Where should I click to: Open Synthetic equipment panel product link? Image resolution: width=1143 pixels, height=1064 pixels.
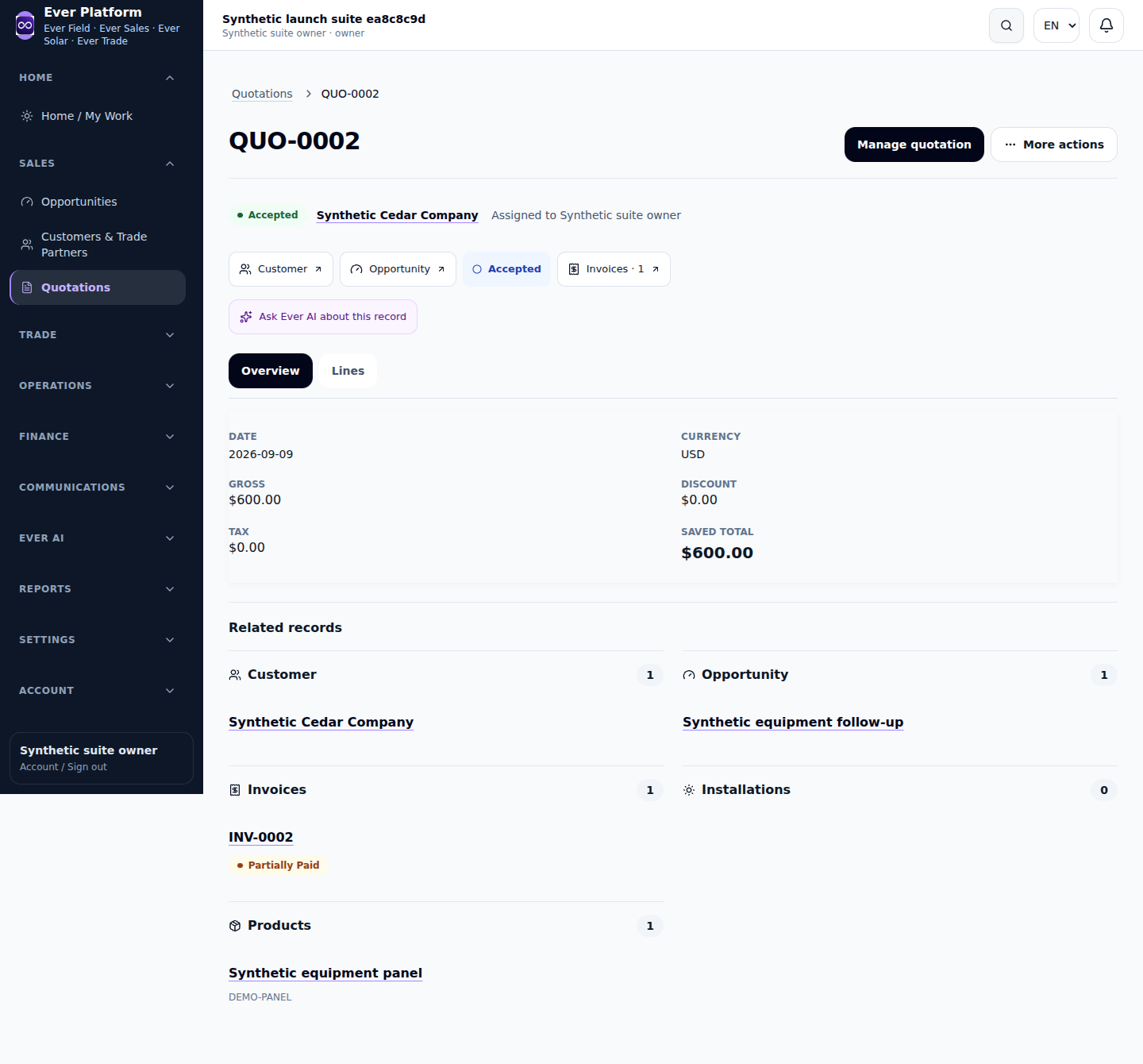click(325, 973)
